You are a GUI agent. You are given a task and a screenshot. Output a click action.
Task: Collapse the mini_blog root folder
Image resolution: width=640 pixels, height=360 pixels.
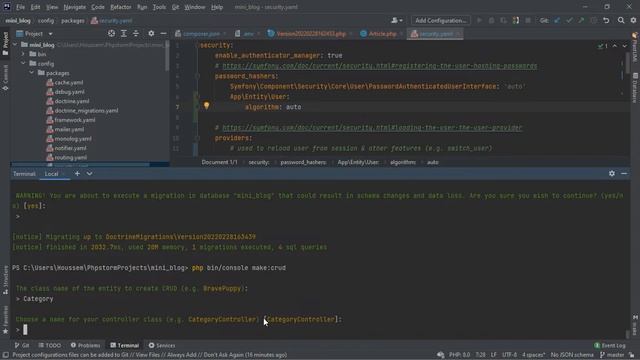pos(16,44)
